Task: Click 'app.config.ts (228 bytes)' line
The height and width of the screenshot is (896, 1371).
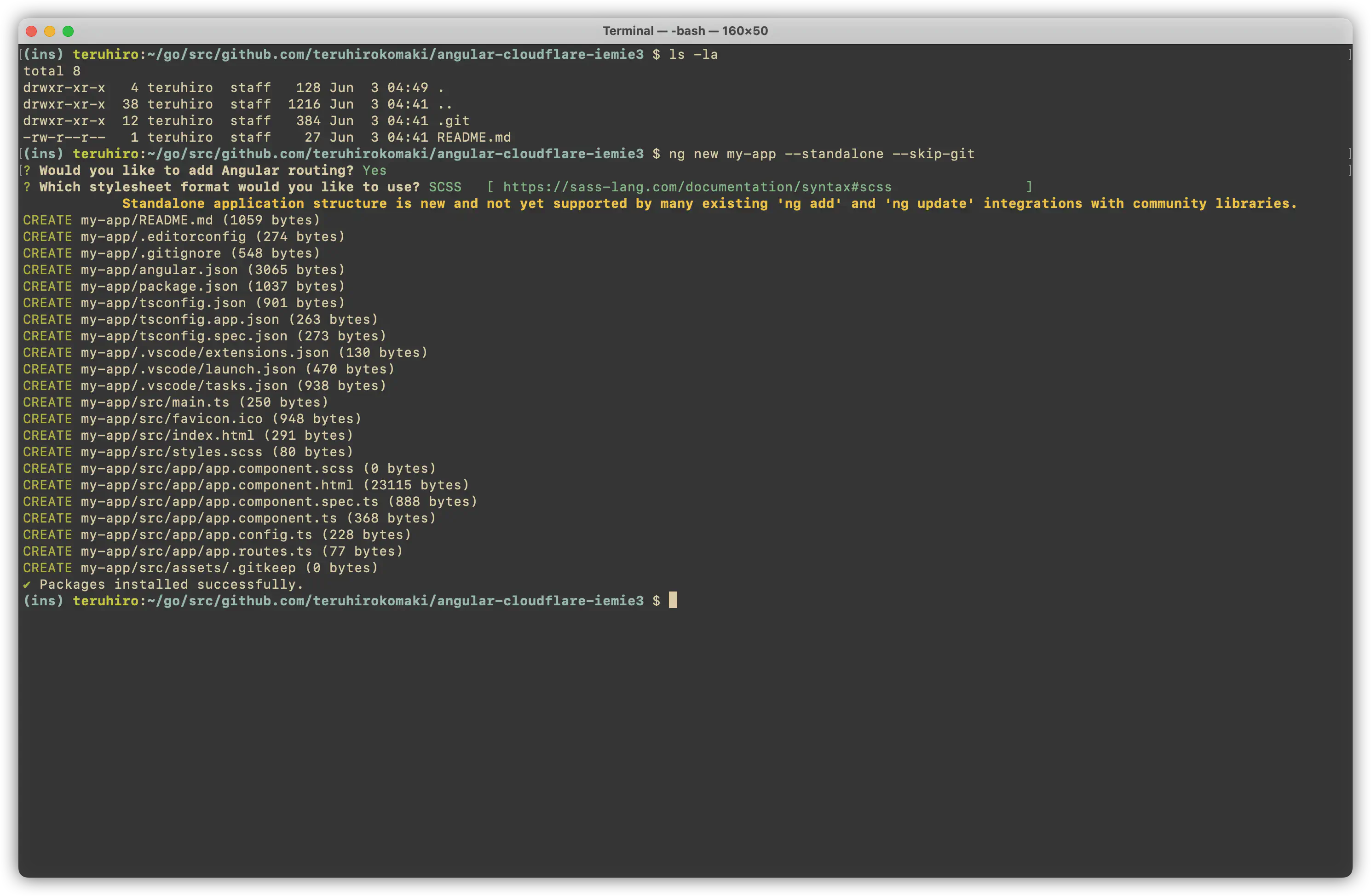Action: (x=217, y=535)
